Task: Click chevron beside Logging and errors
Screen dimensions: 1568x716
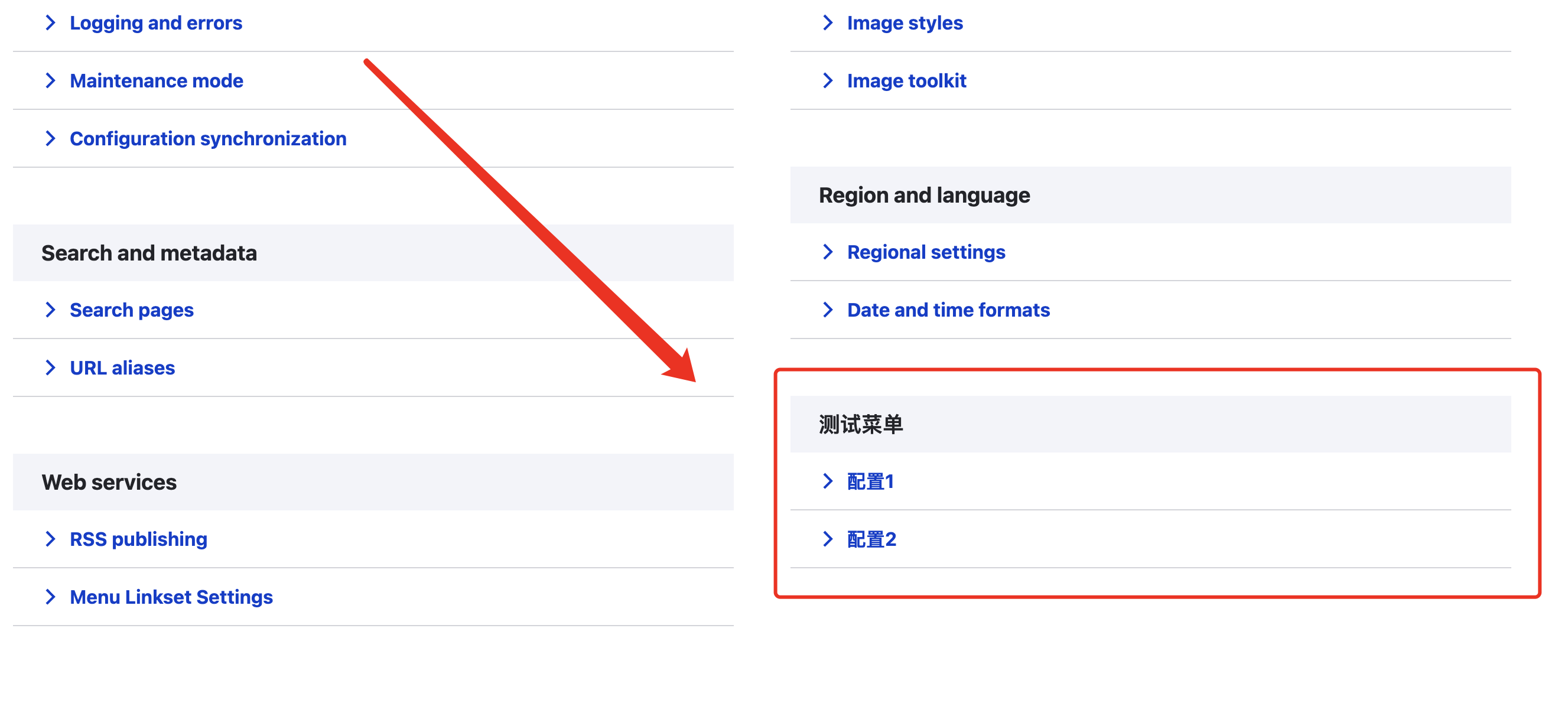Action: click(x=51, y=23)
